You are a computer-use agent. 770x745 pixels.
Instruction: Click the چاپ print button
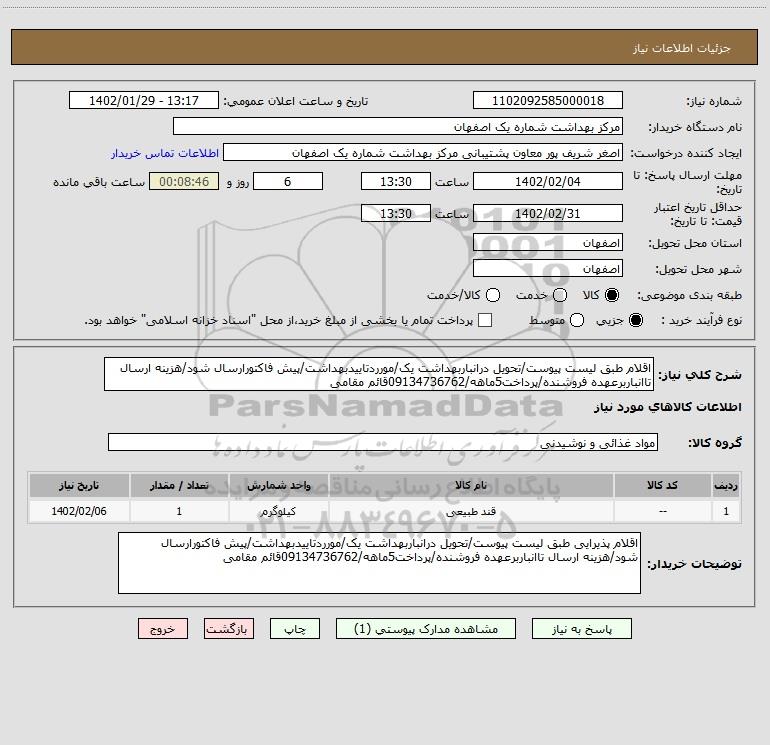pyautogui.click(x=295, y=629)
